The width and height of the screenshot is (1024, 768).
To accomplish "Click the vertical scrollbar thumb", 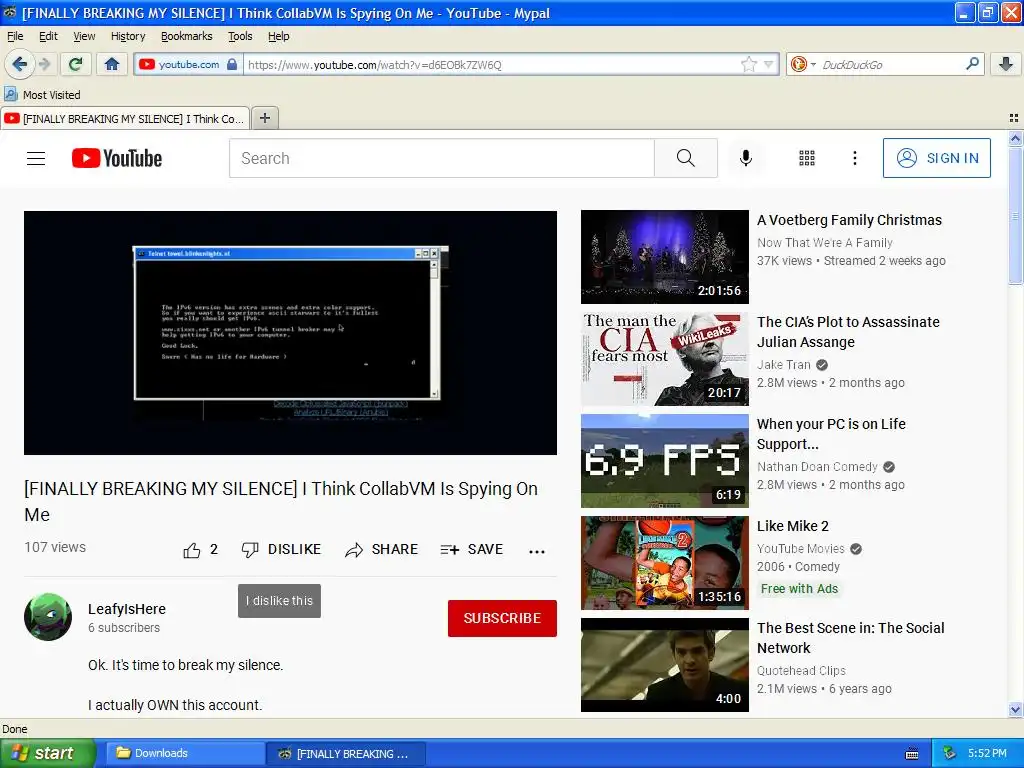I will pos(1015,216).
